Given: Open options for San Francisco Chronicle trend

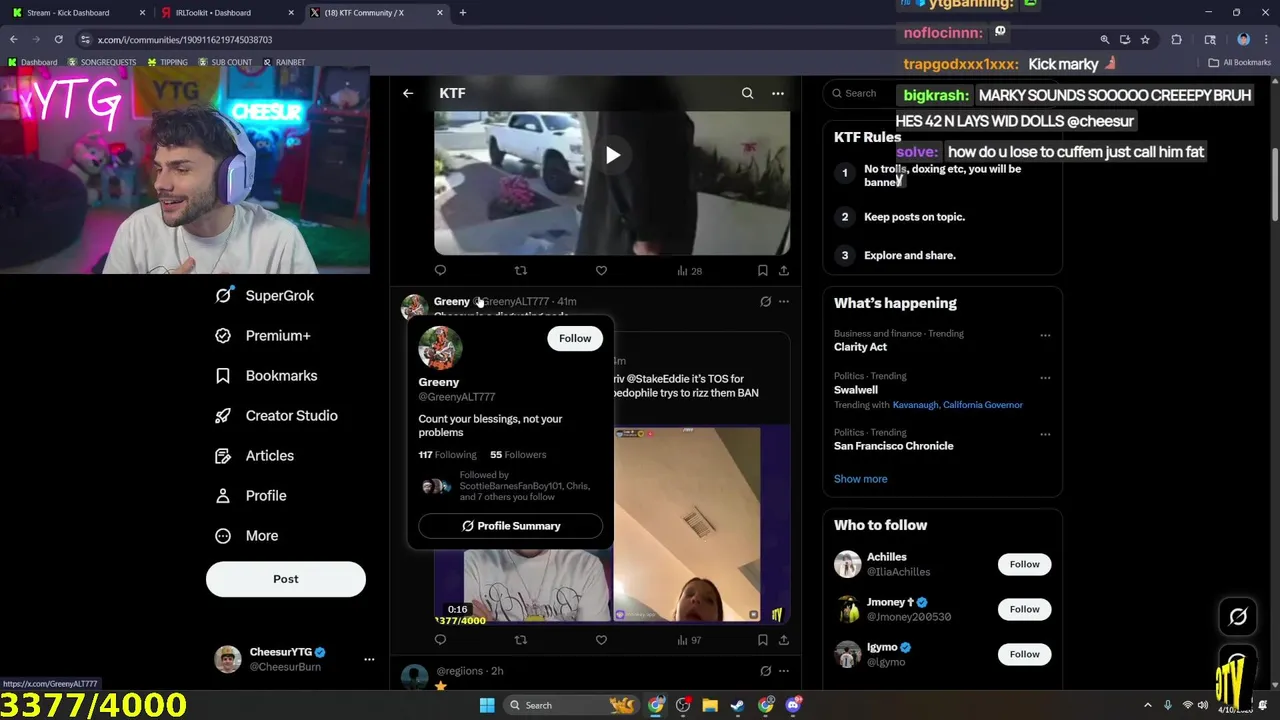Looking at the screenshot, I should tap(1045, 434).
